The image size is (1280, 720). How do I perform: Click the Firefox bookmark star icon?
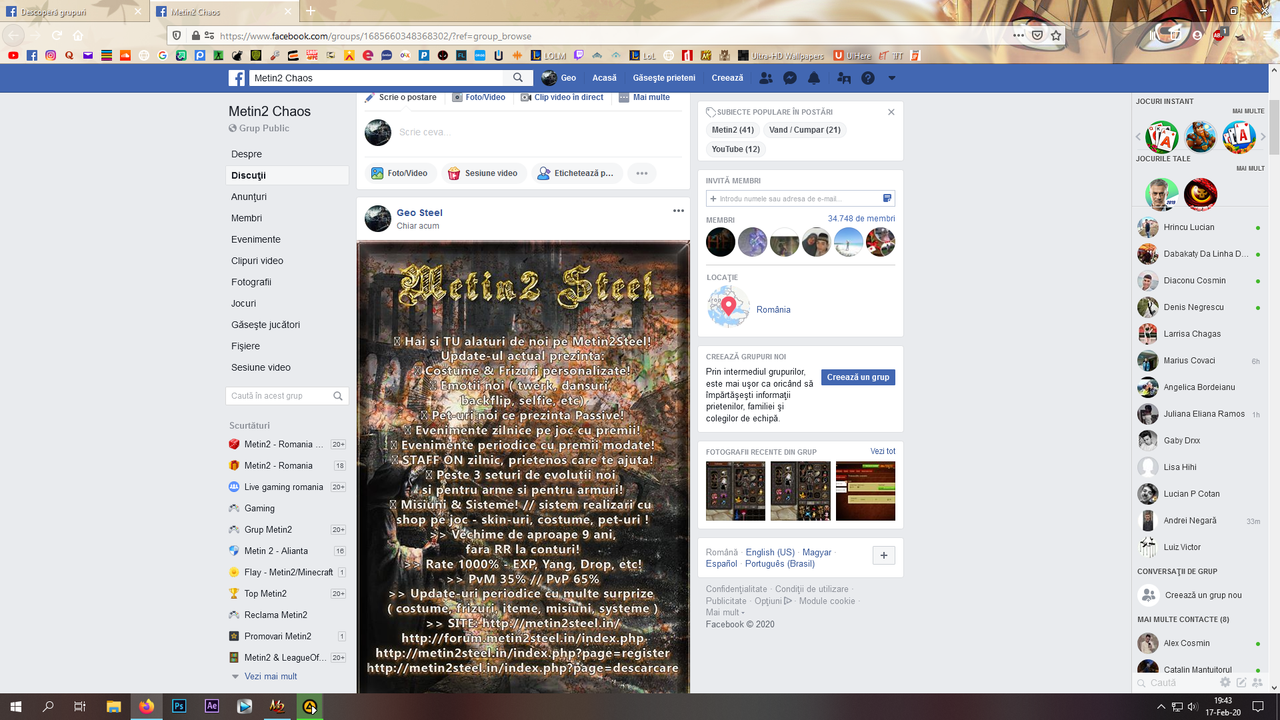tap(1056, 35)
